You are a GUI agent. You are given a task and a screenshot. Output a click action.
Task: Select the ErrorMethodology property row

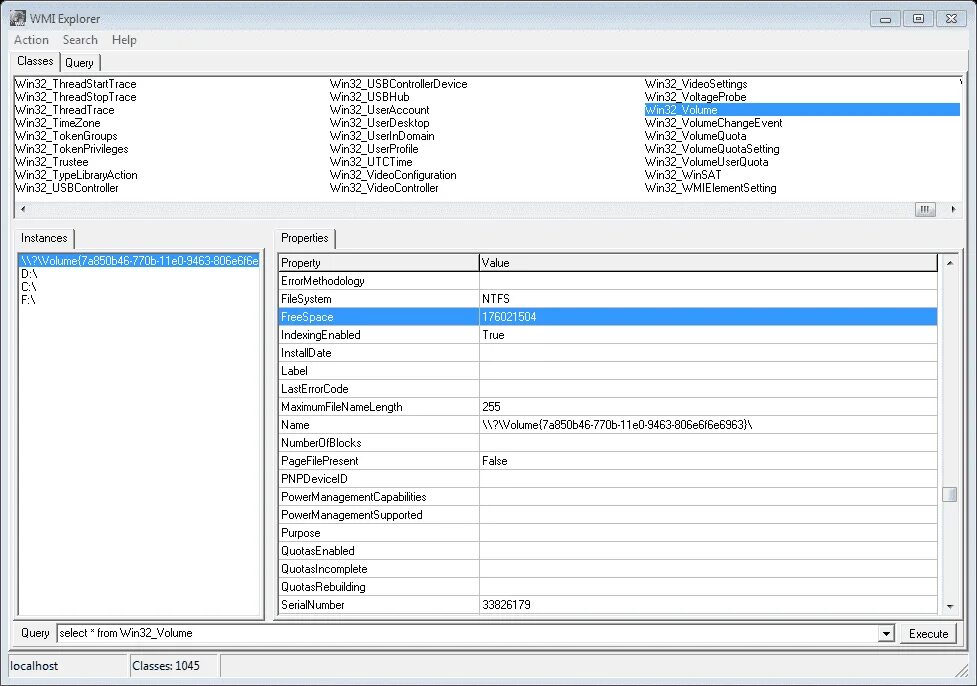(x=608, y=281)
